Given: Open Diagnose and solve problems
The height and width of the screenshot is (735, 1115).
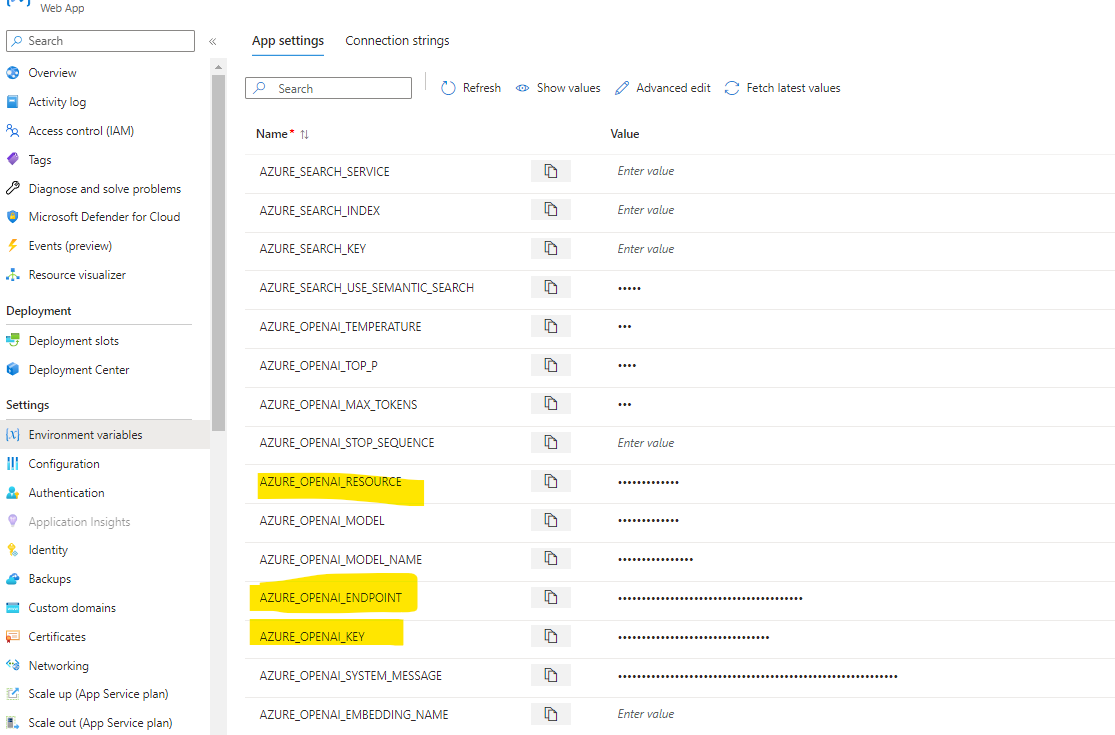Looking at the screenshot, I should [105, 188].
